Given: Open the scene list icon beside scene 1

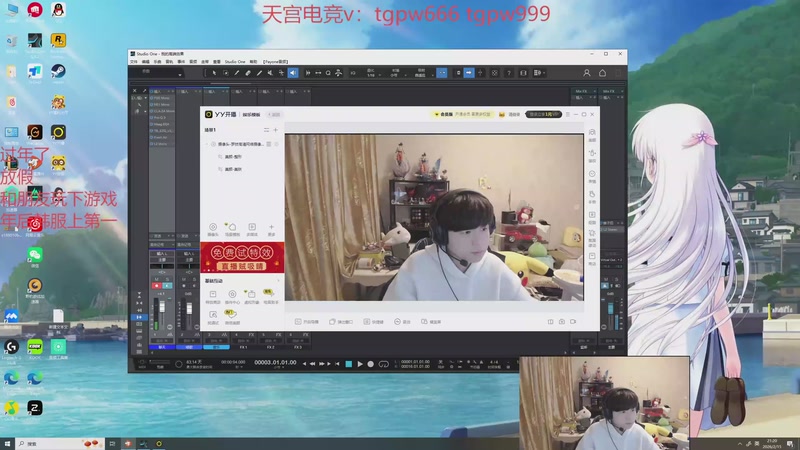Looking at the screenshot, I should 266,130.
